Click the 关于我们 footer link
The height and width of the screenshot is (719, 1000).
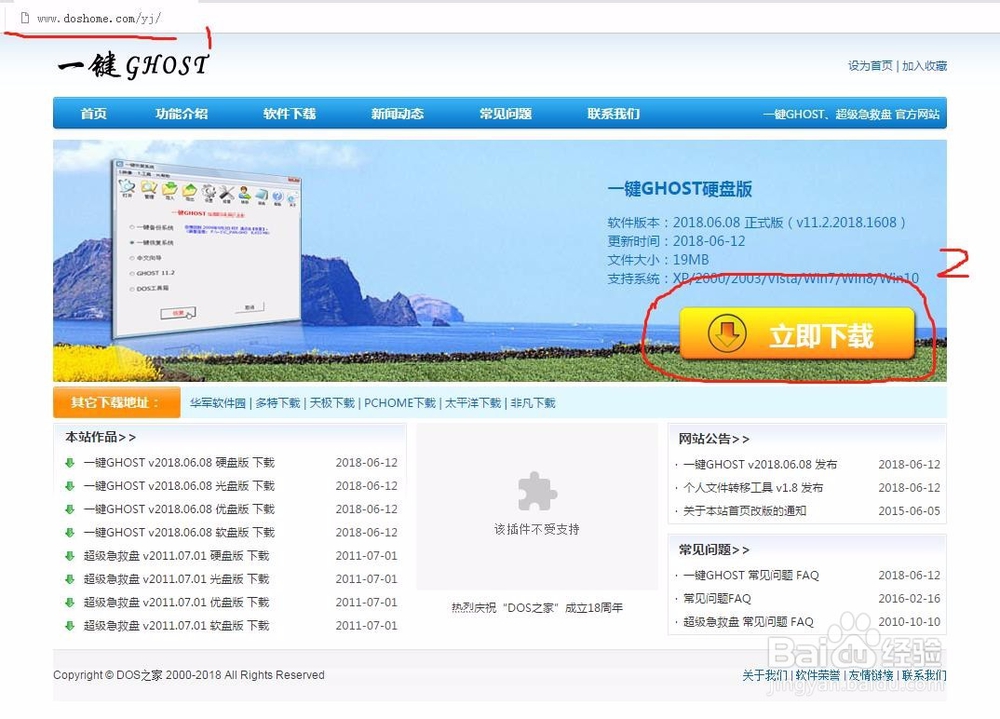(x=765, y=676)
